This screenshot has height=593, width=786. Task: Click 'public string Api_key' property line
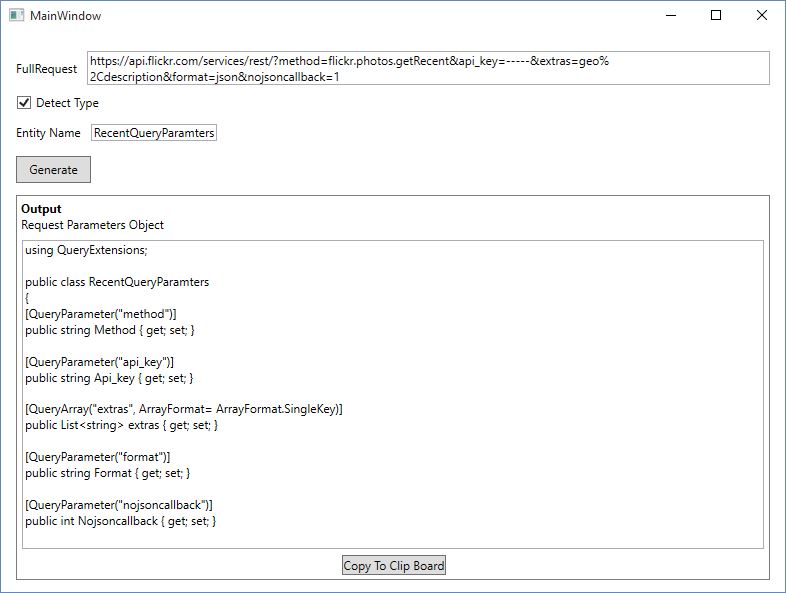point(109,378)
